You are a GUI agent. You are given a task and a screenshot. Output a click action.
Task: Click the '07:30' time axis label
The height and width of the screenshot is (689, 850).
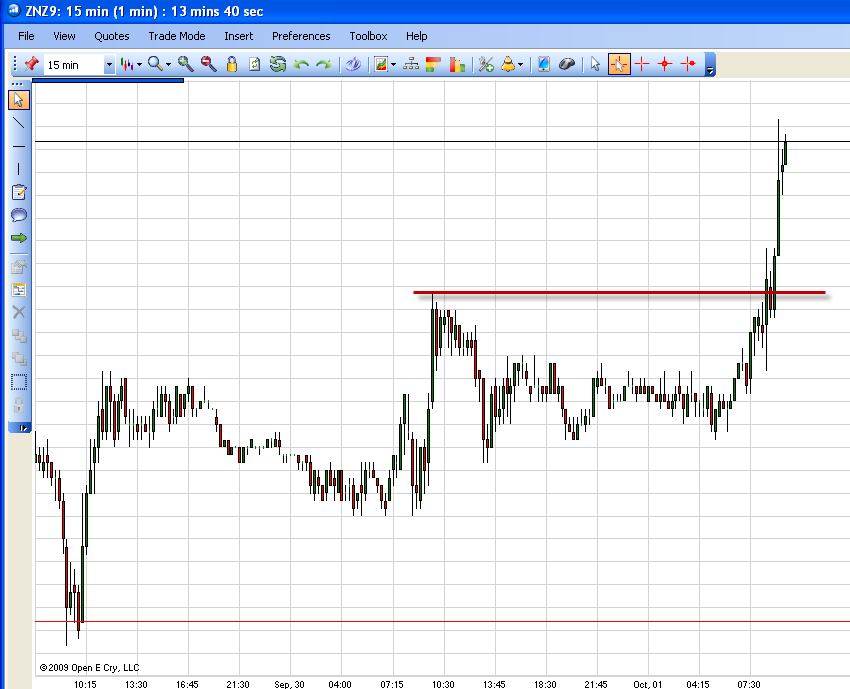tap(749, 684)
